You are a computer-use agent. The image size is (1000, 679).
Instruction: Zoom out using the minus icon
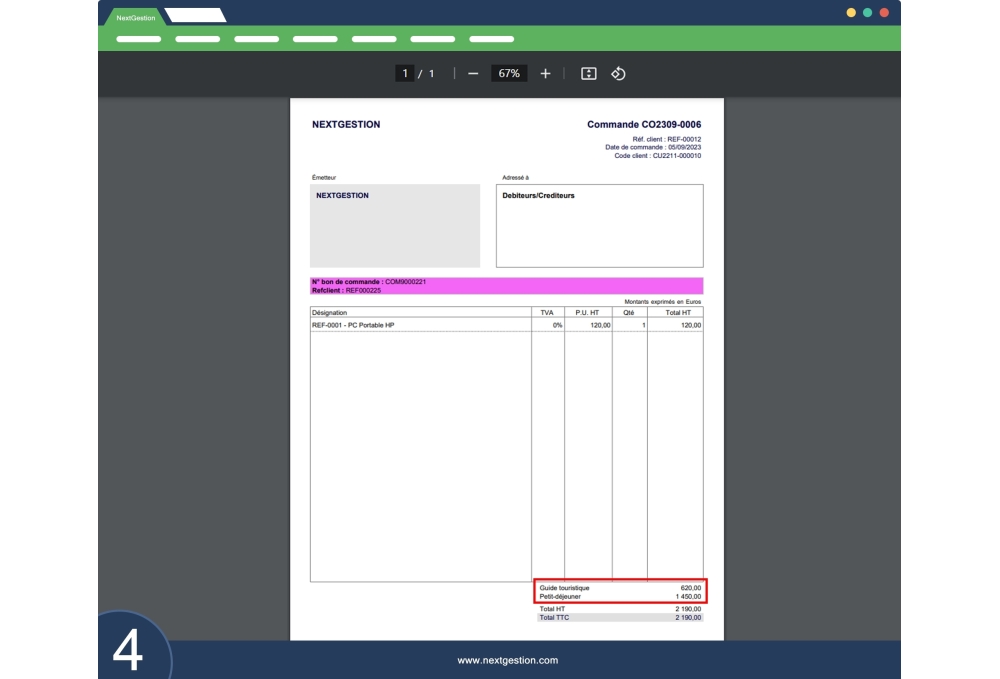pyautogui.click(x=472, y=73)
